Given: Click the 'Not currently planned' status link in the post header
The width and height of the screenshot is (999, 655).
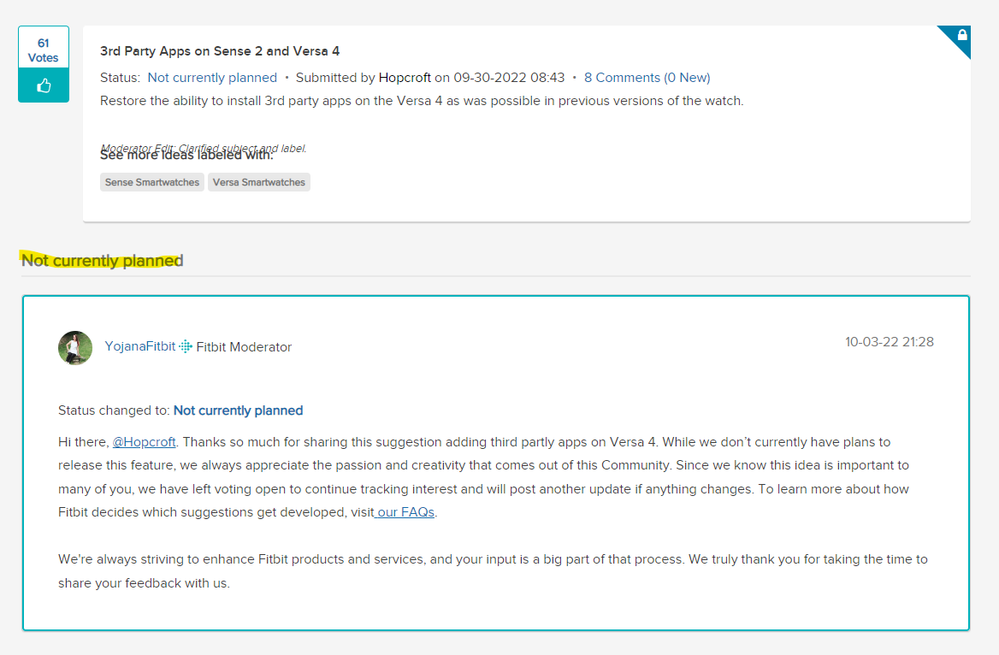Looking at the screenshot, I should click(x=212, y=78).
